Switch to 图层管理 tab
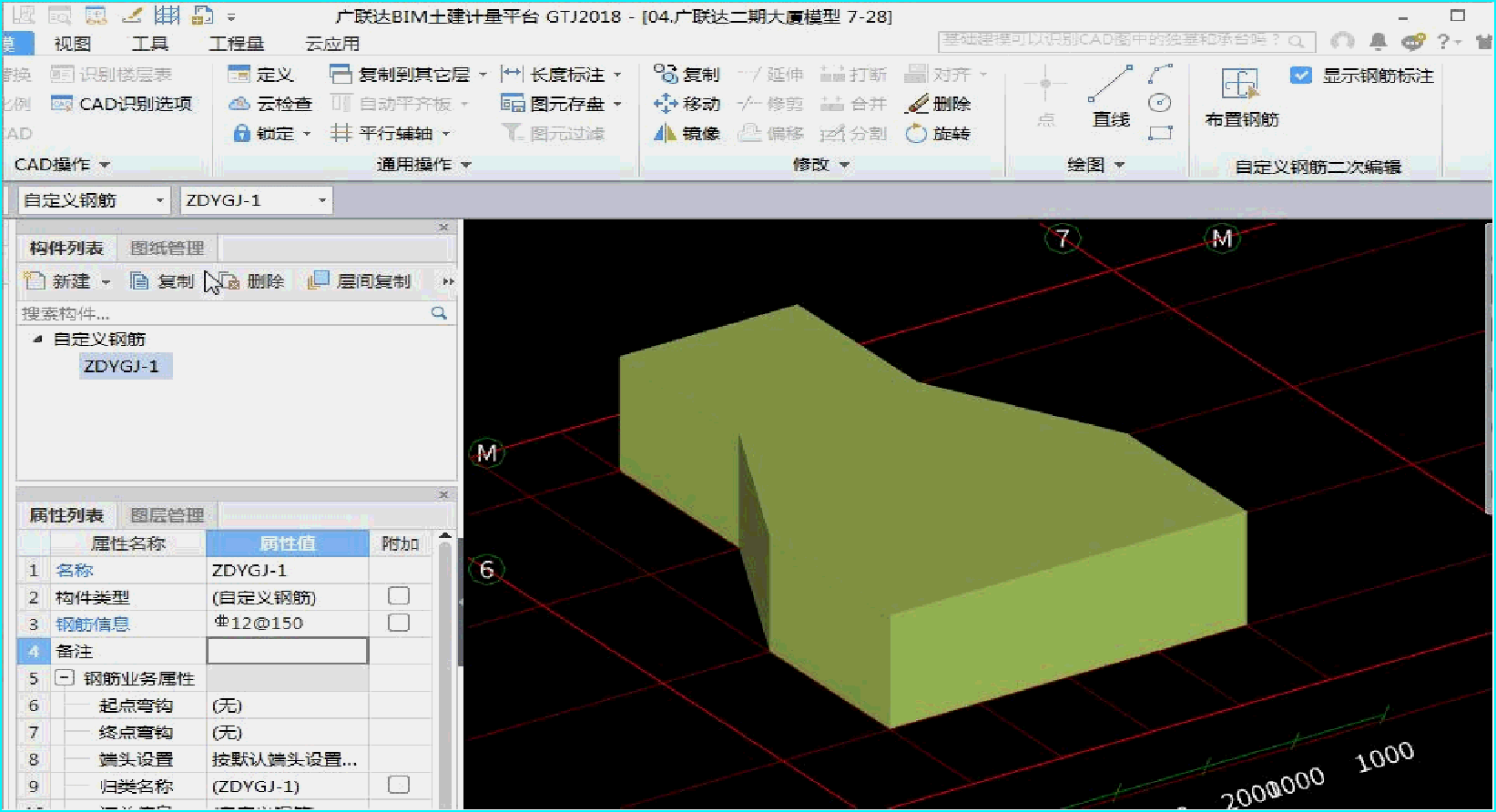The width and height of the screenshot is (1496, 812). click(x=168, y=515)
